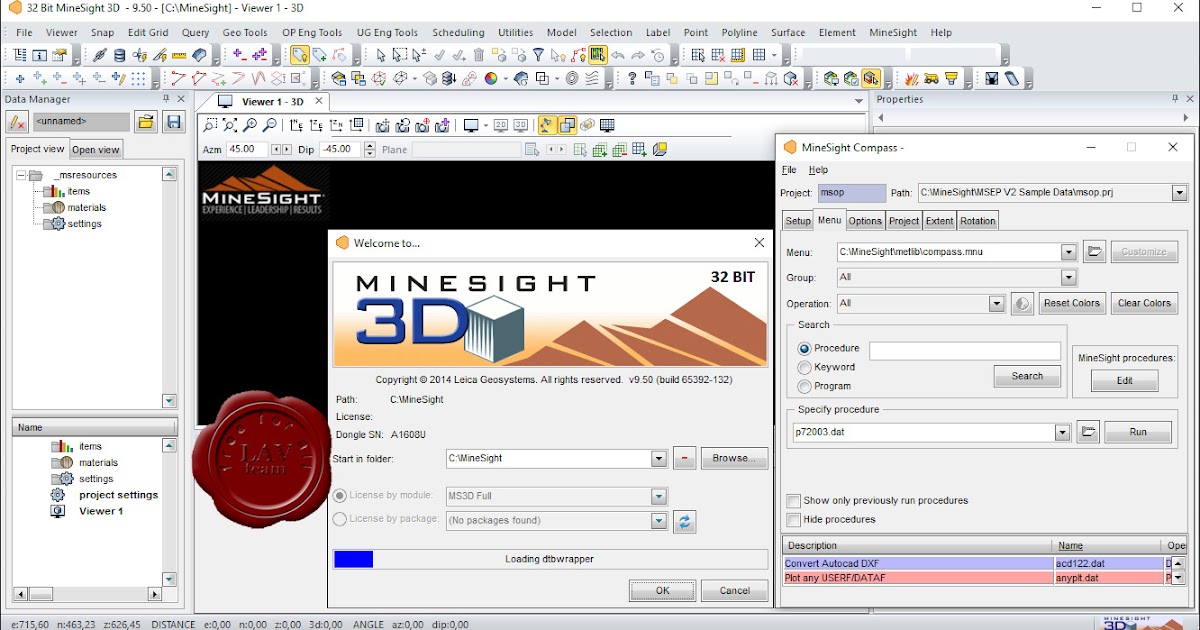Switch the viewer to 2D mode
Screen dimensions: 1200x630
click(x=499, y=126)
